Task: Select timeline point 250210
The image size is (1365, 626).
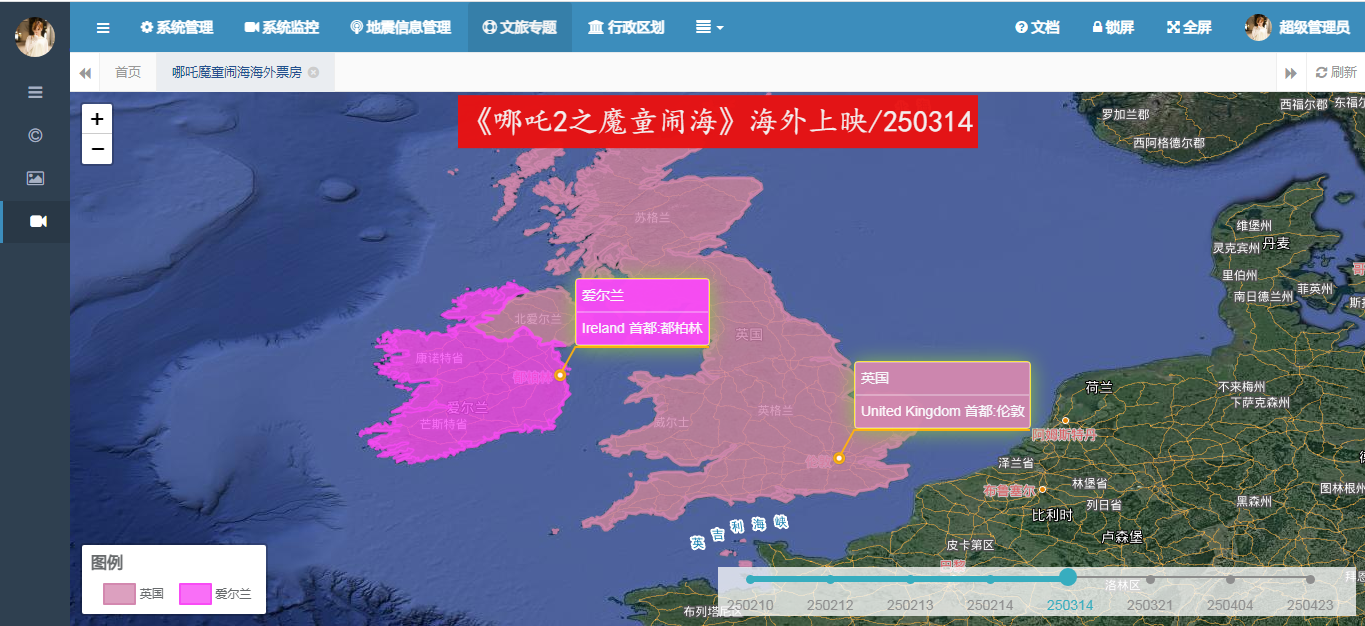Action: coord(750,579)
